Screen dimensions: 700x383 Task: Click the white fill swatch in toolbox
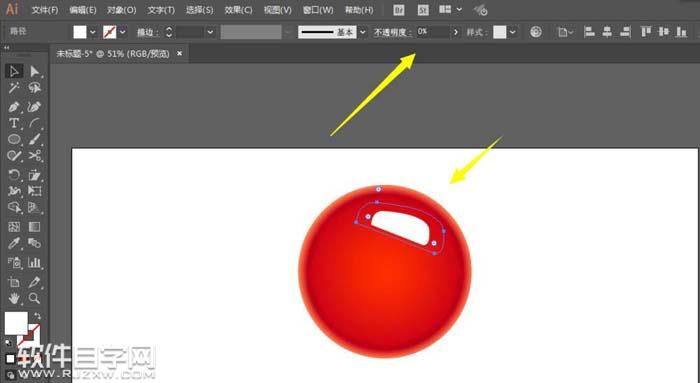click(16, 323)
